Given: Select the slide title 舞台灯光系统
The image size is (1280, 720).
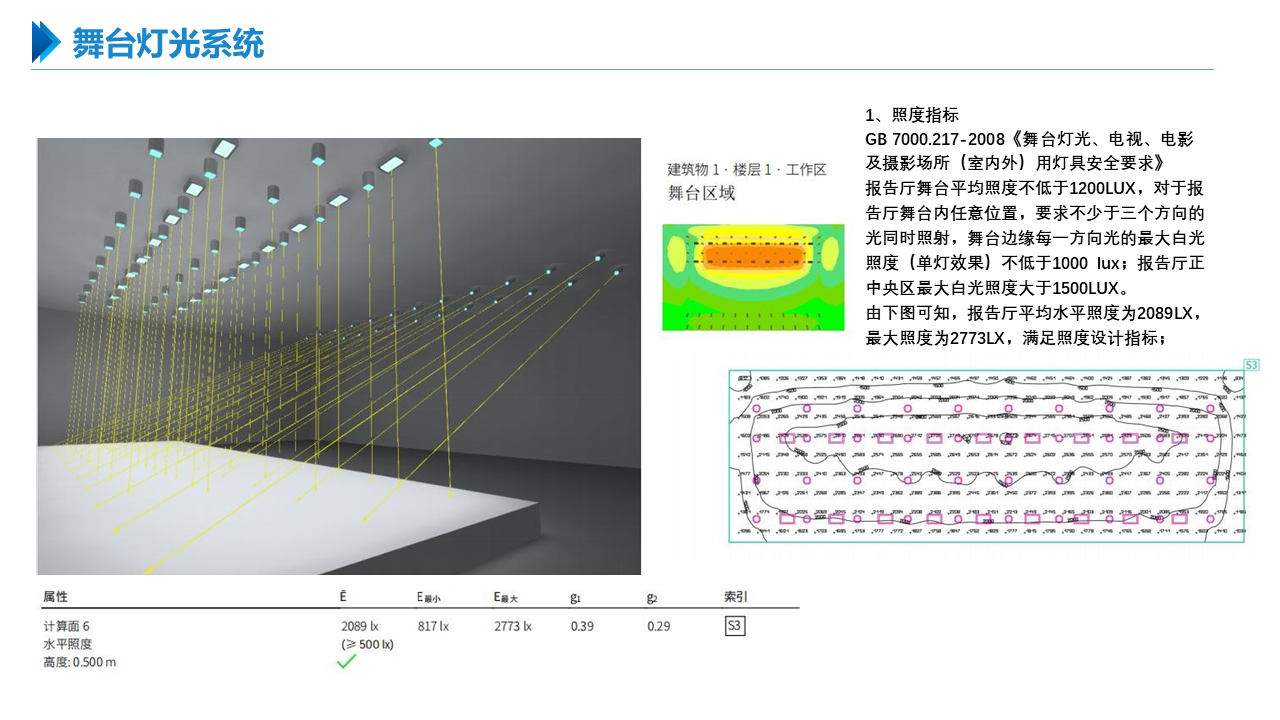Looking at the screenshot, I should (x=167, y=43).
